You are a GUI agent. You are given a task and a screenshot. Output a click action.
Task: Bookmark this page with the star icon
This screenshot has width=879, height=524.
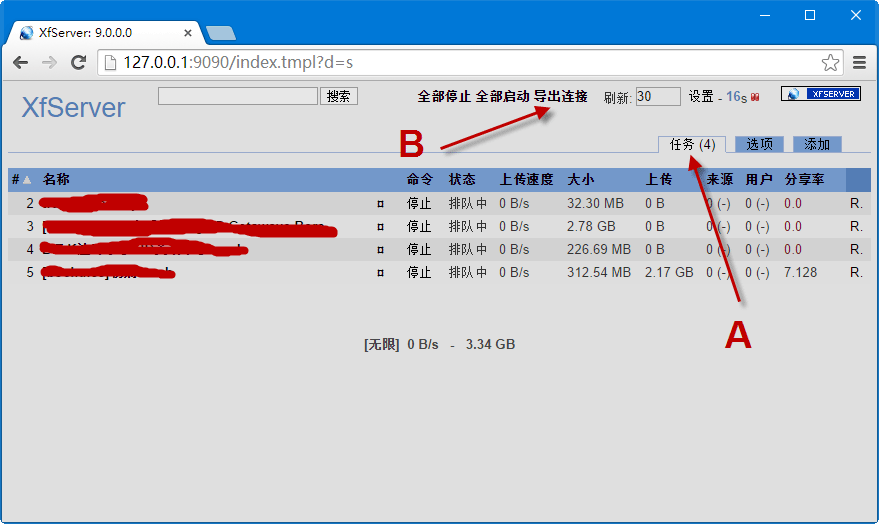(x=830, y=62)
